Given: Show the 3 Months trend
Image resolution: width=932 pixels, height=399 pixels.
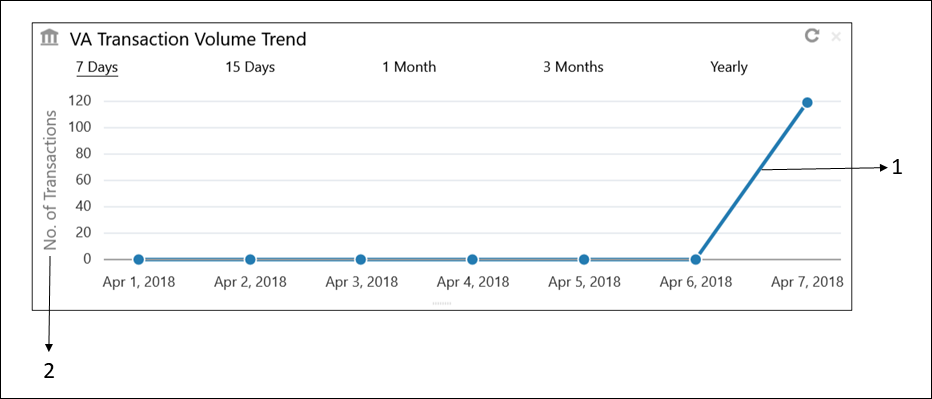Looking at the screenshot, I should [x=573, y=67].
